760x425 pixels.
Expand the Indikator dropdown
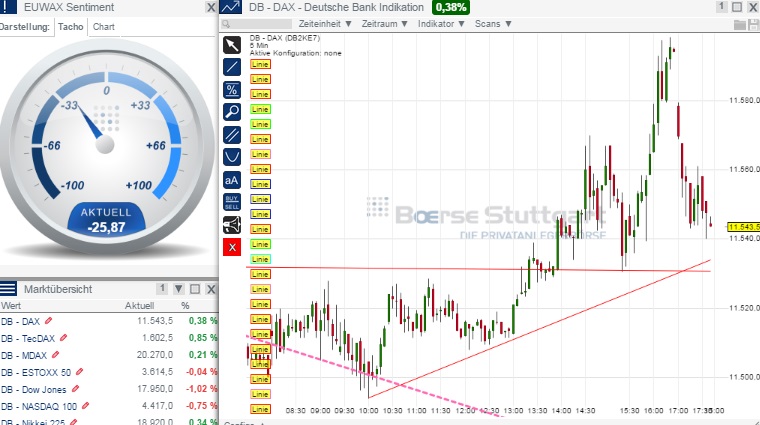pos(441,24)
